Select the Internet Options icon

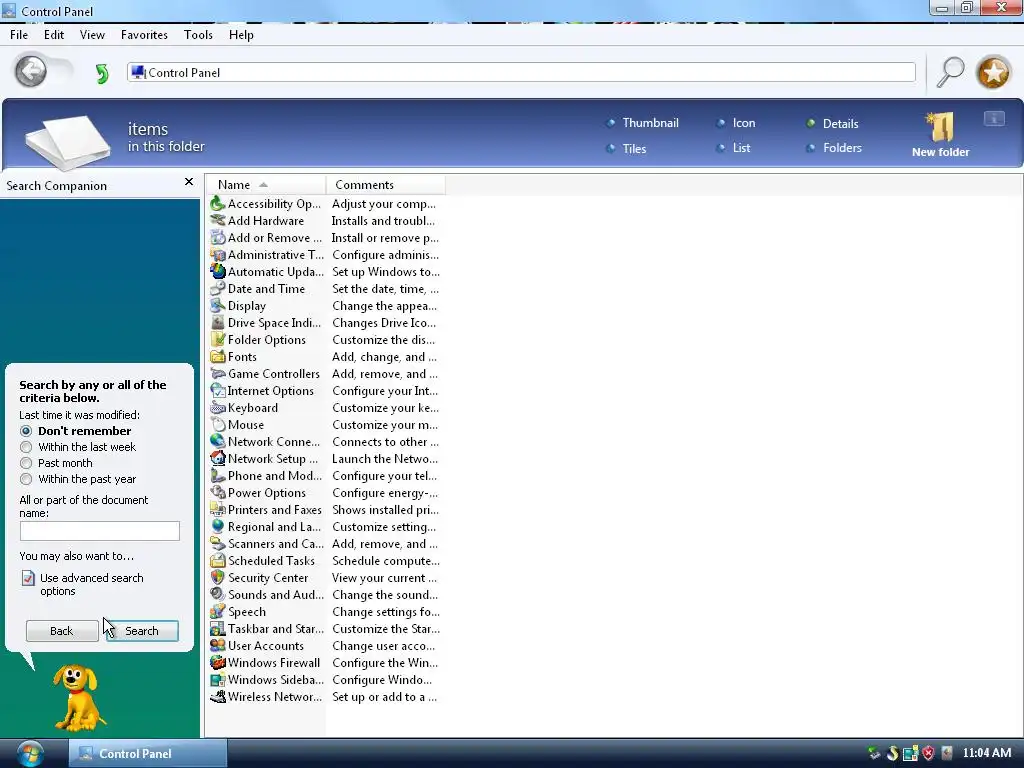coord(217,391)
